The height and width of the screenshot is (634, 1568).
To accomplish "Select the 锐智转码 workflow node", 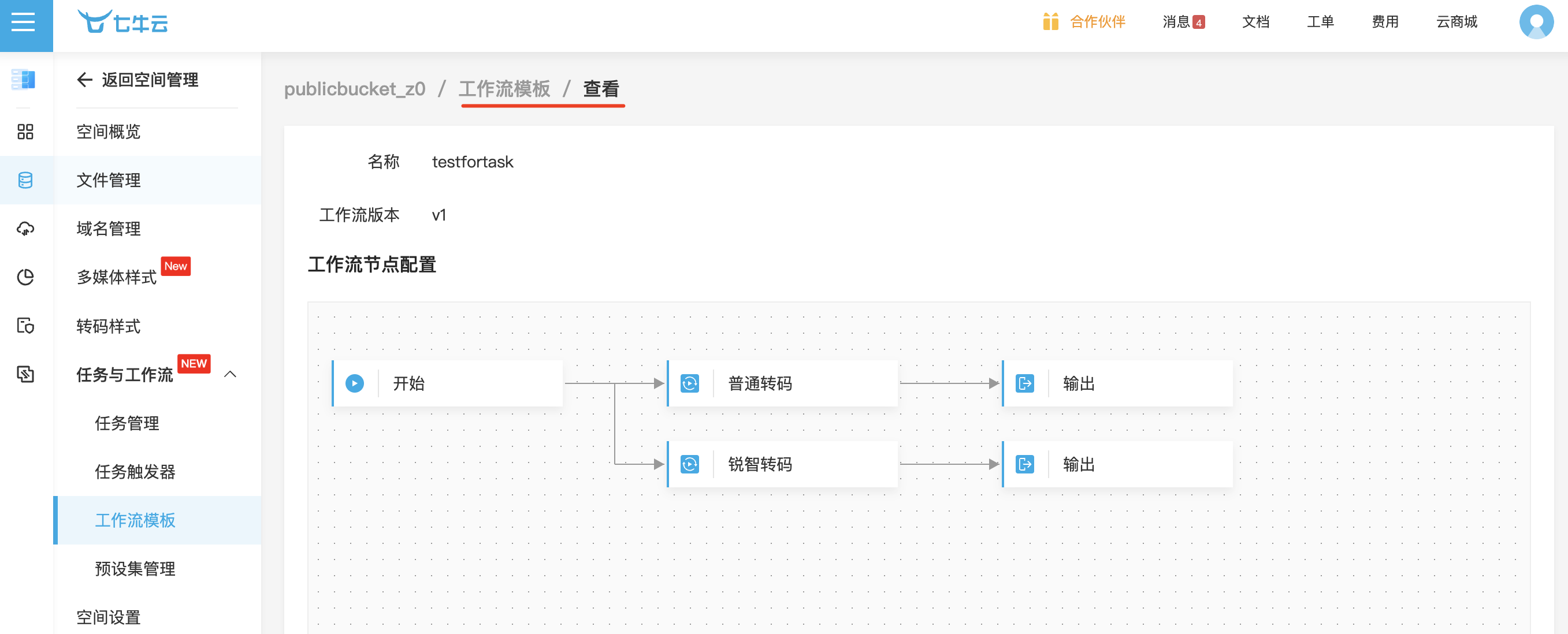I will (x=783, y=464).
